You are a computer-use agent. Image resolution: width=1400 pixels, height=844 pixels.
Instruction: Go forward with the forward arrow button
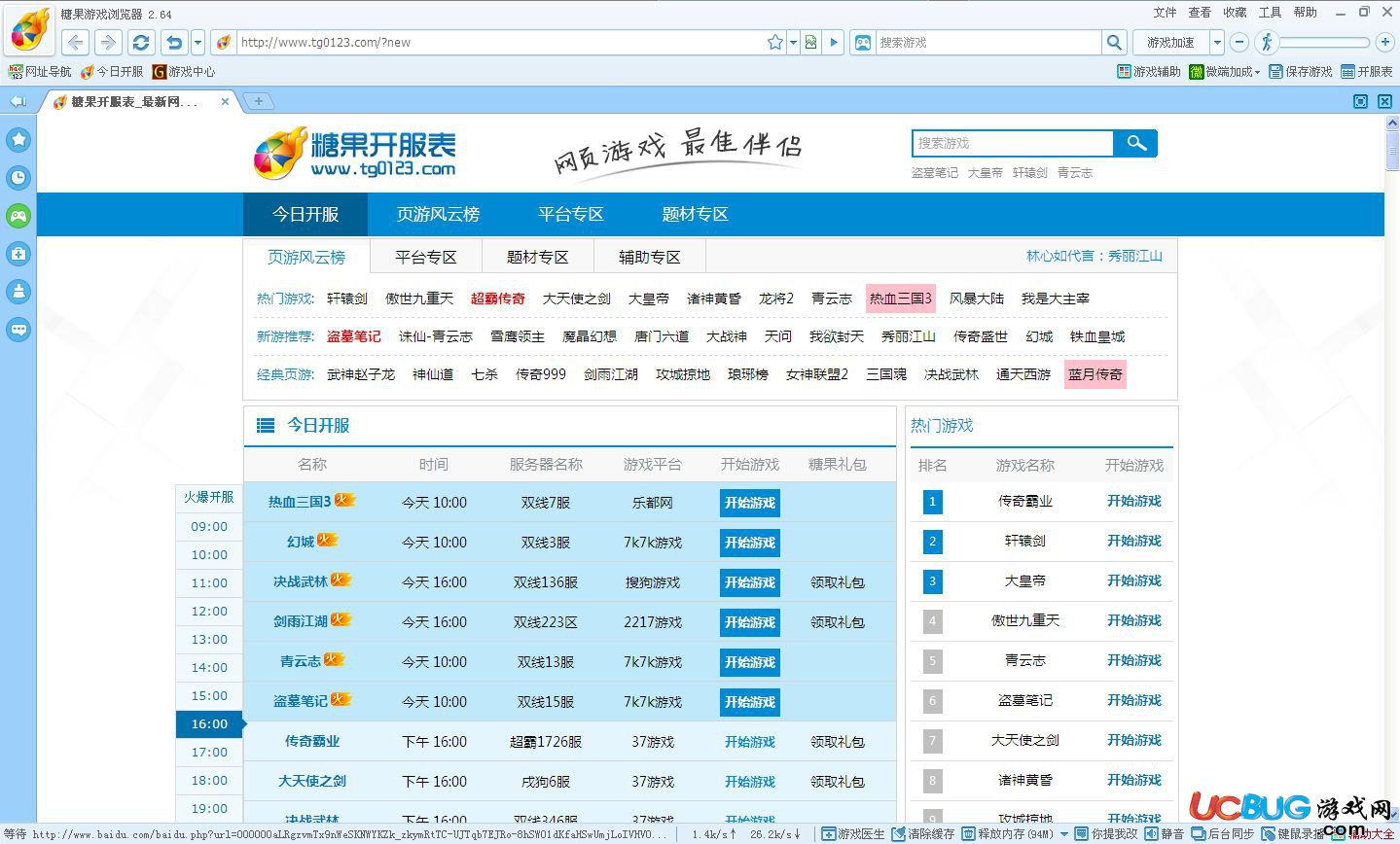(108, 42)
